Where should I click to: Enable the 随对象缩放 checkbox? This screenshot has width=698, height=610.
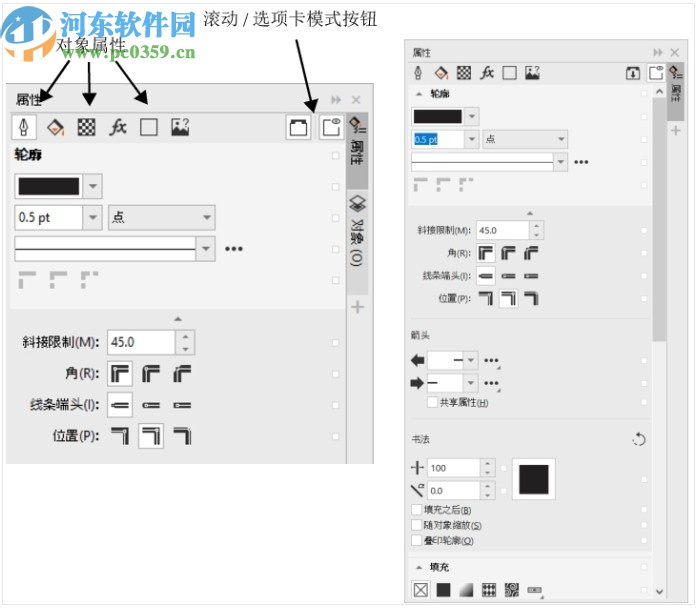tap(417, 525)
